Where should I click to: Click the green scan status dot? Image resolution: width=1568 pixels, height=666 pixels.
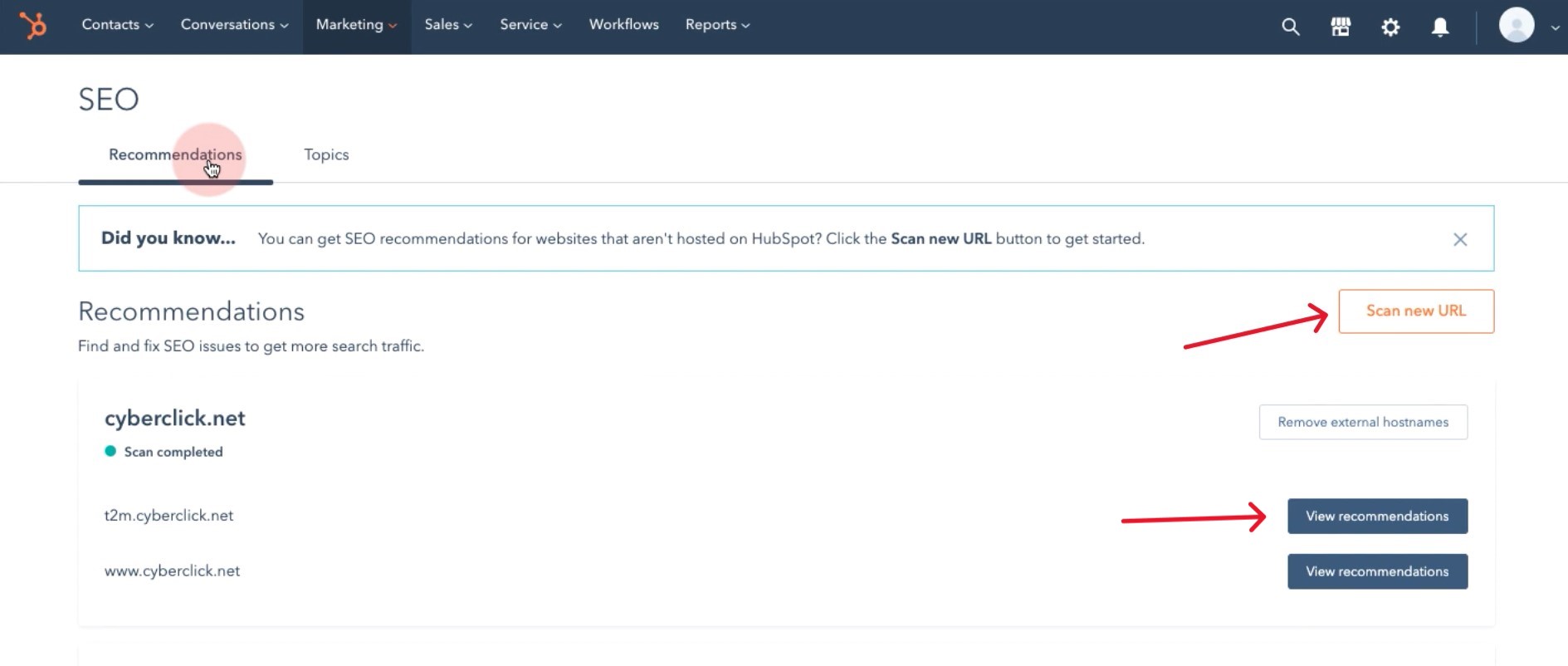pos(110,451)
